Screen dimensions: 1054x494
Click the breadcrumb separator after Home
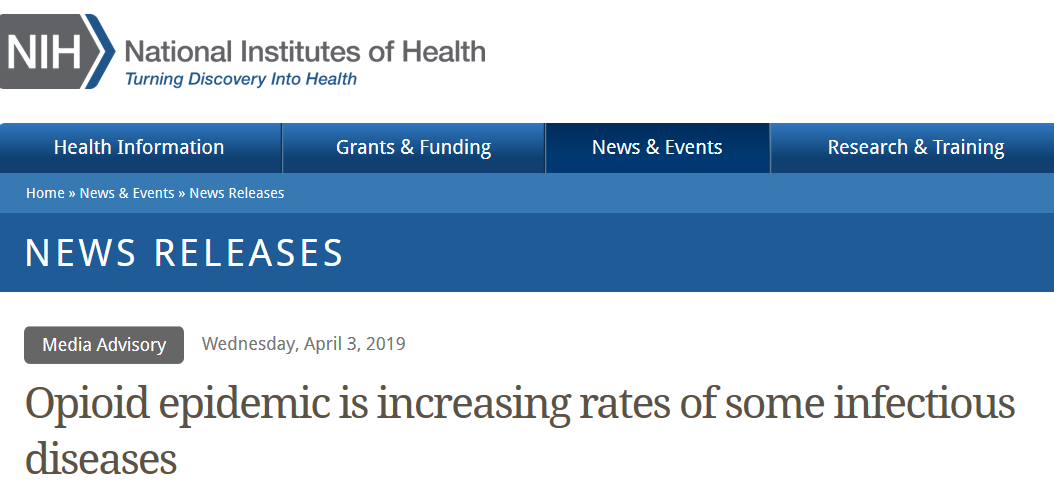pos(72,193)
